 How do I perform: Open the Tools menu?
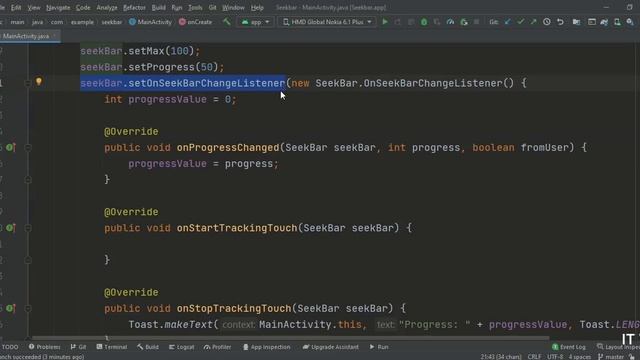(x=195, y=7)
